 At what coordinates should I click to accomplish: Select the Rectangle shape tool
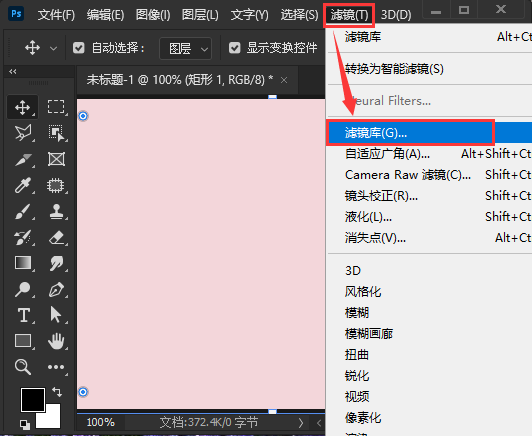(x=23, y=341)
